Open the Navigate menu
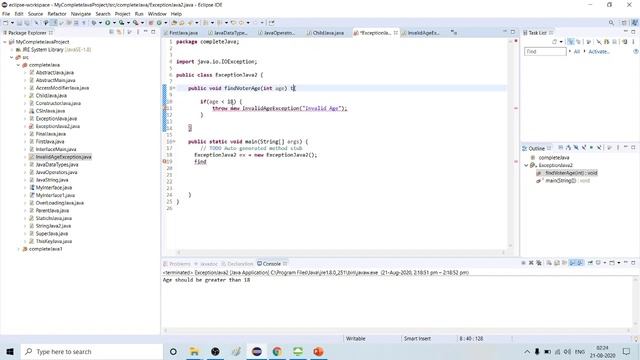The width and height of the screenshot is (640, 360). coord(81,14)
